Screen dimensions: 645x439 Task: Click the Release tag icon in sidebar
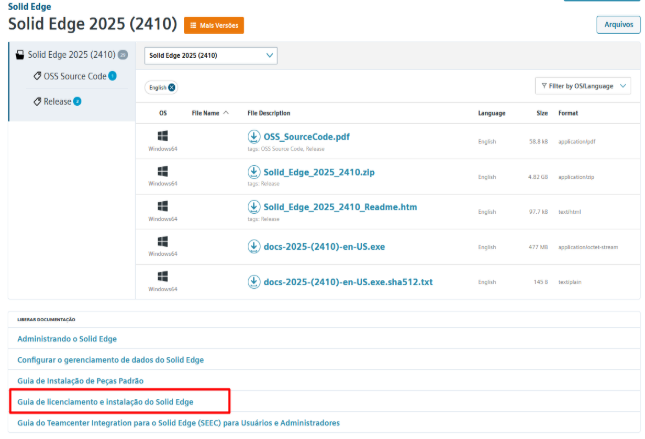(x=37, y=101)
